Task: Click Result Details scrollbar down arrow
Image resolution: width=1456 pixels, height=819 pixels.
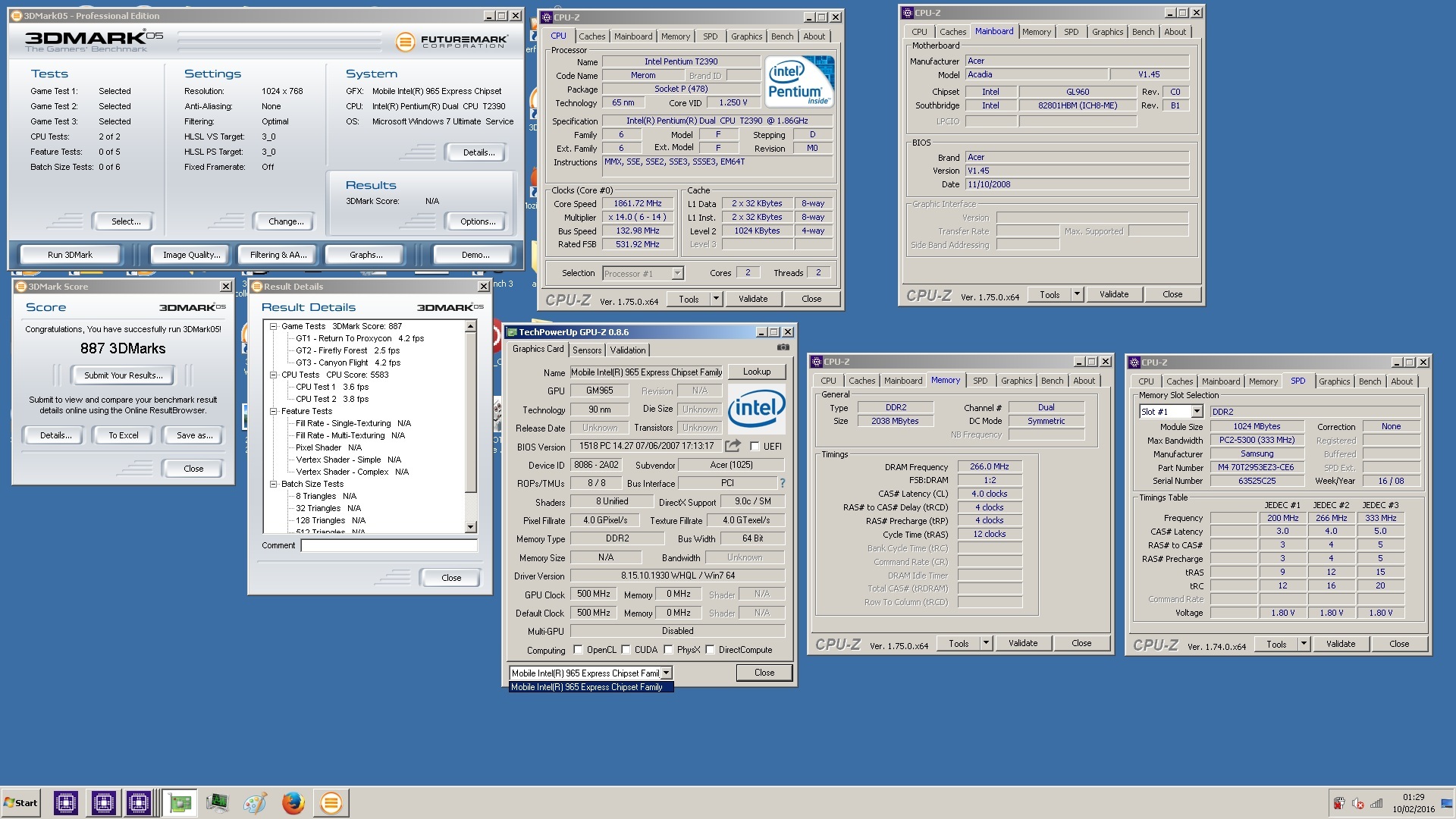Action: point(471,527)
